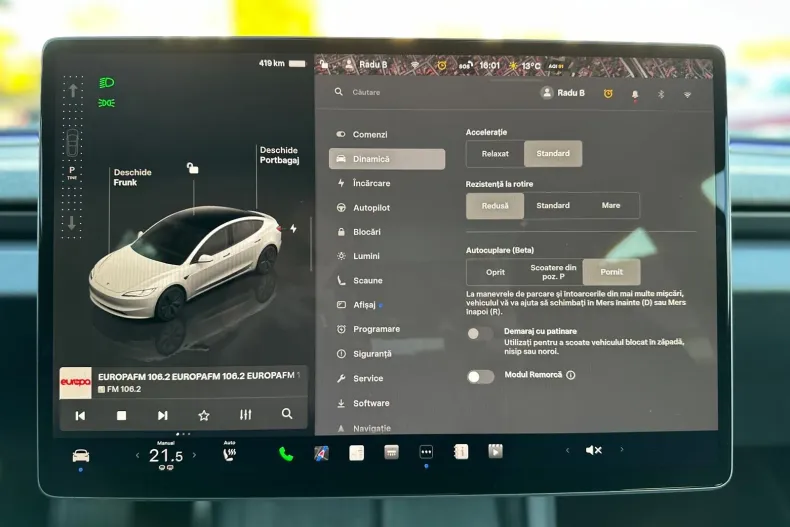Open the Siguranță section
790x527 pixels.
coord(386,354)
